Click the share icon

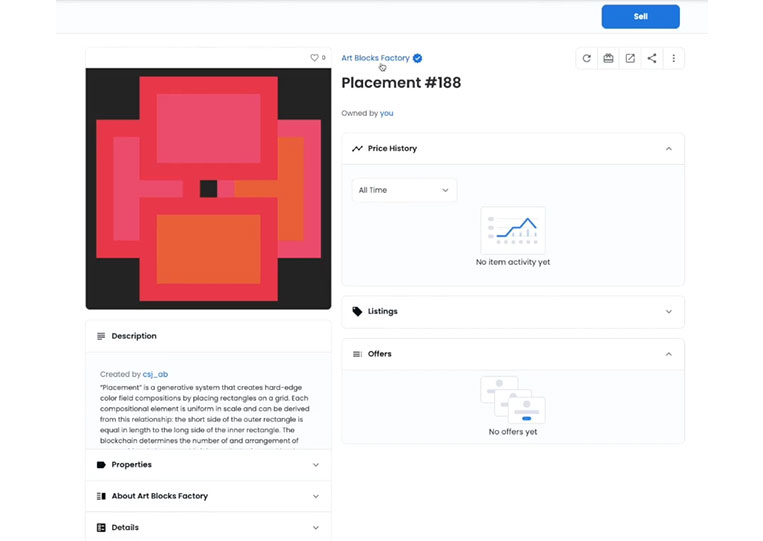tap(652, 58)
